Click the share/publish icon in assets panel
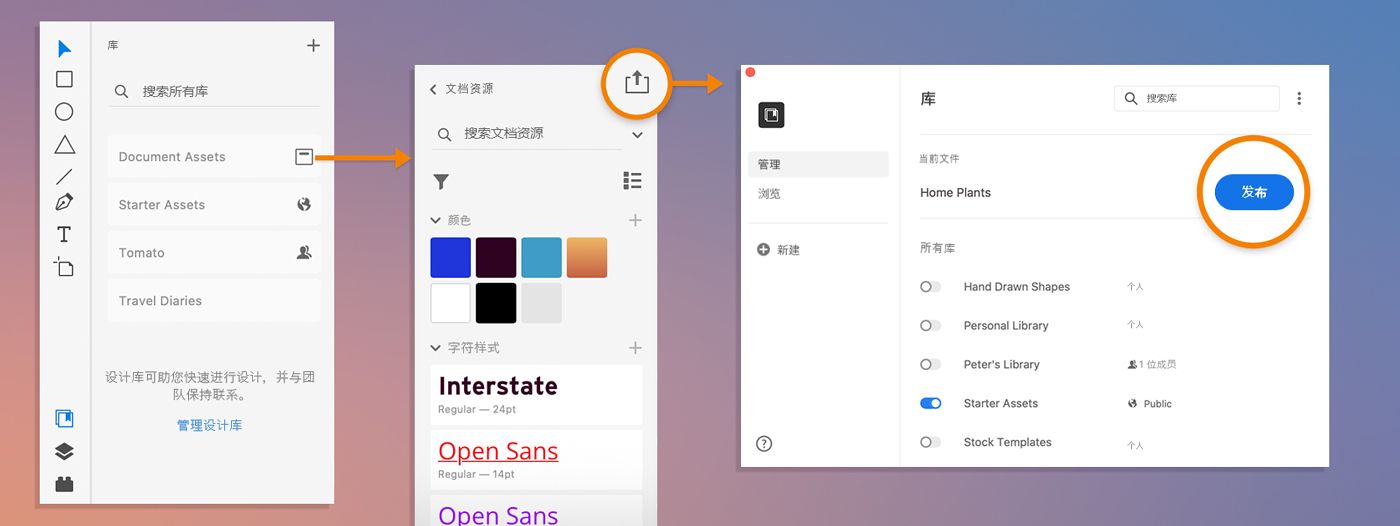 [x=637, y=82]
